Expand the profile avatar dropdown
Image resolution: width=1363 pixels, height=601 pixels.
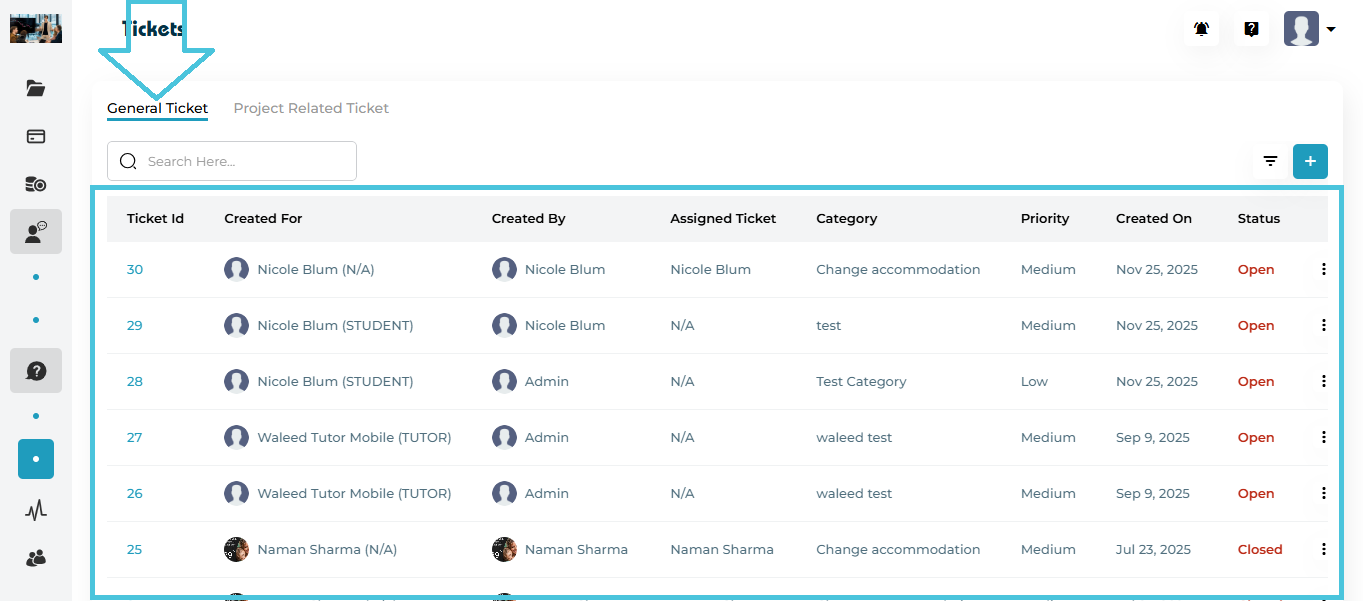[x=1310, y=29]
